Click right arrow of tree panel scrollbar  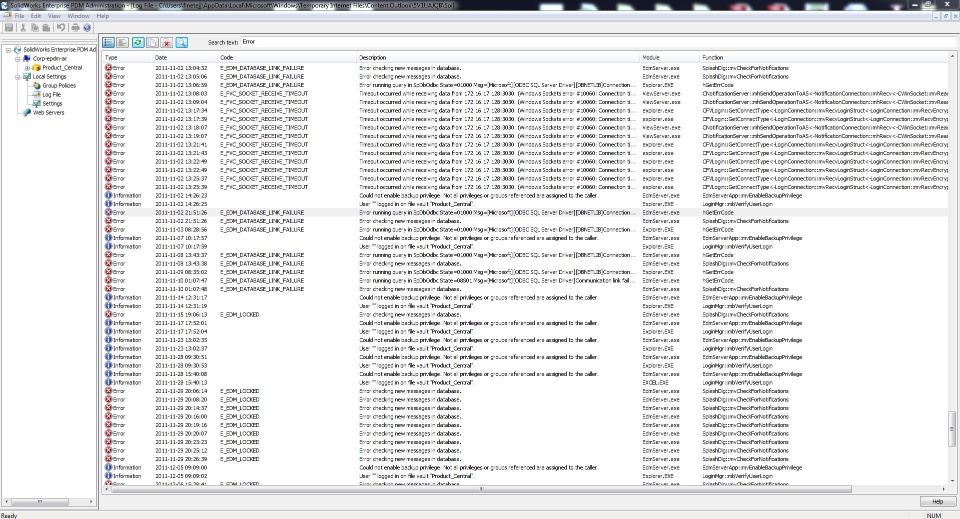point(91,501)
